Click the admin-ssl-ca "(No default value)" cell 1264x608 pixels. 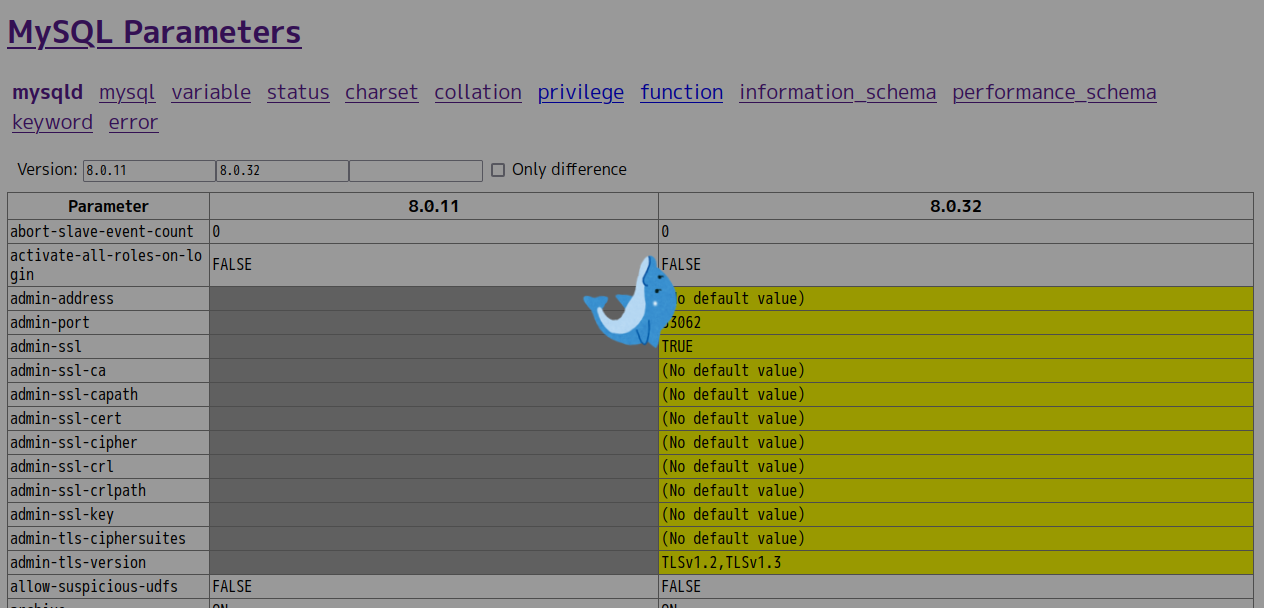pos(956,370)
